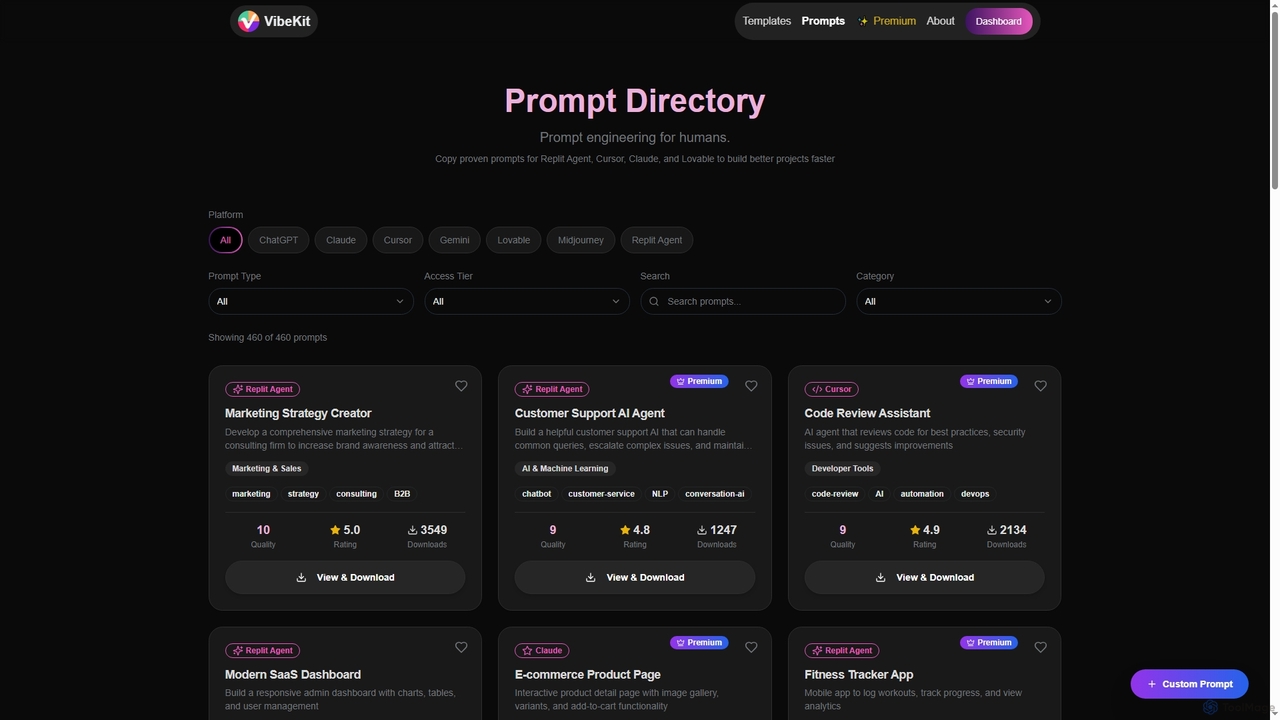Select the All platform filter
Viewport: 1280px width, 720px height.
225,240
